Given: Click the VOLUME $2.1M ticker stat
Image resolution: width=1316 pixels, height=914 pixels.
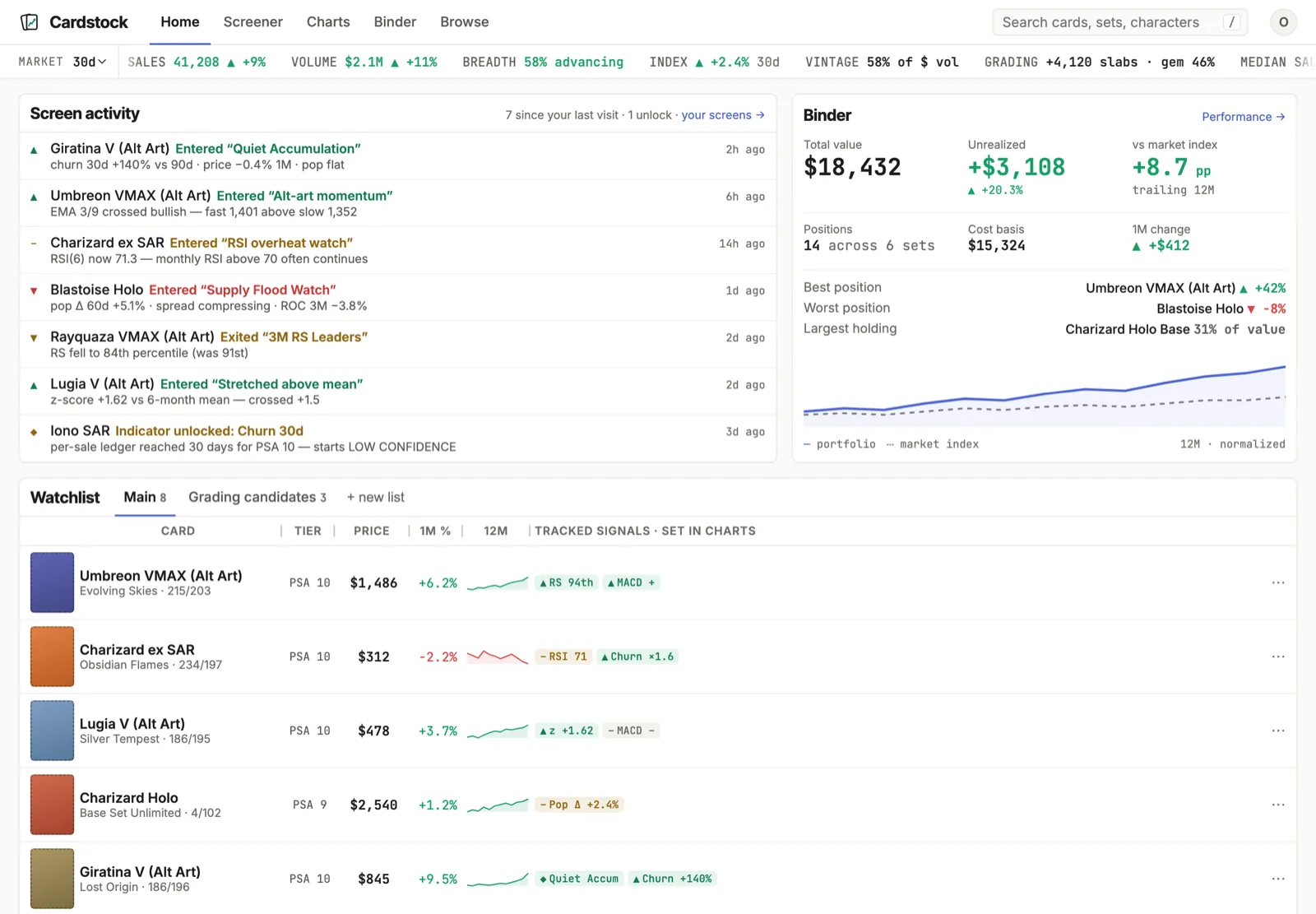Looking at the screenshot, I should pos(364,62).
